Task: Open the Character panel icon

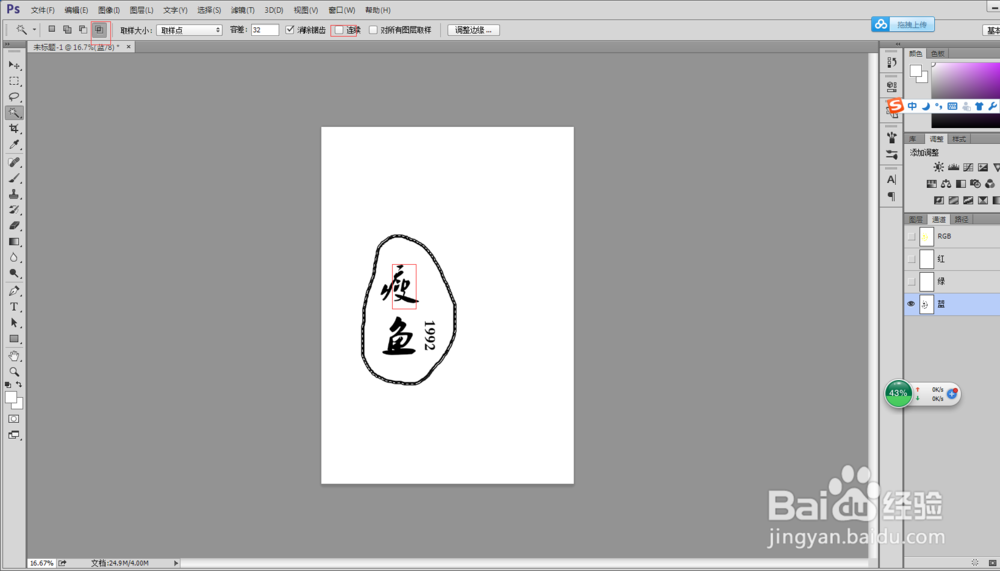Action: pos(892,179)
